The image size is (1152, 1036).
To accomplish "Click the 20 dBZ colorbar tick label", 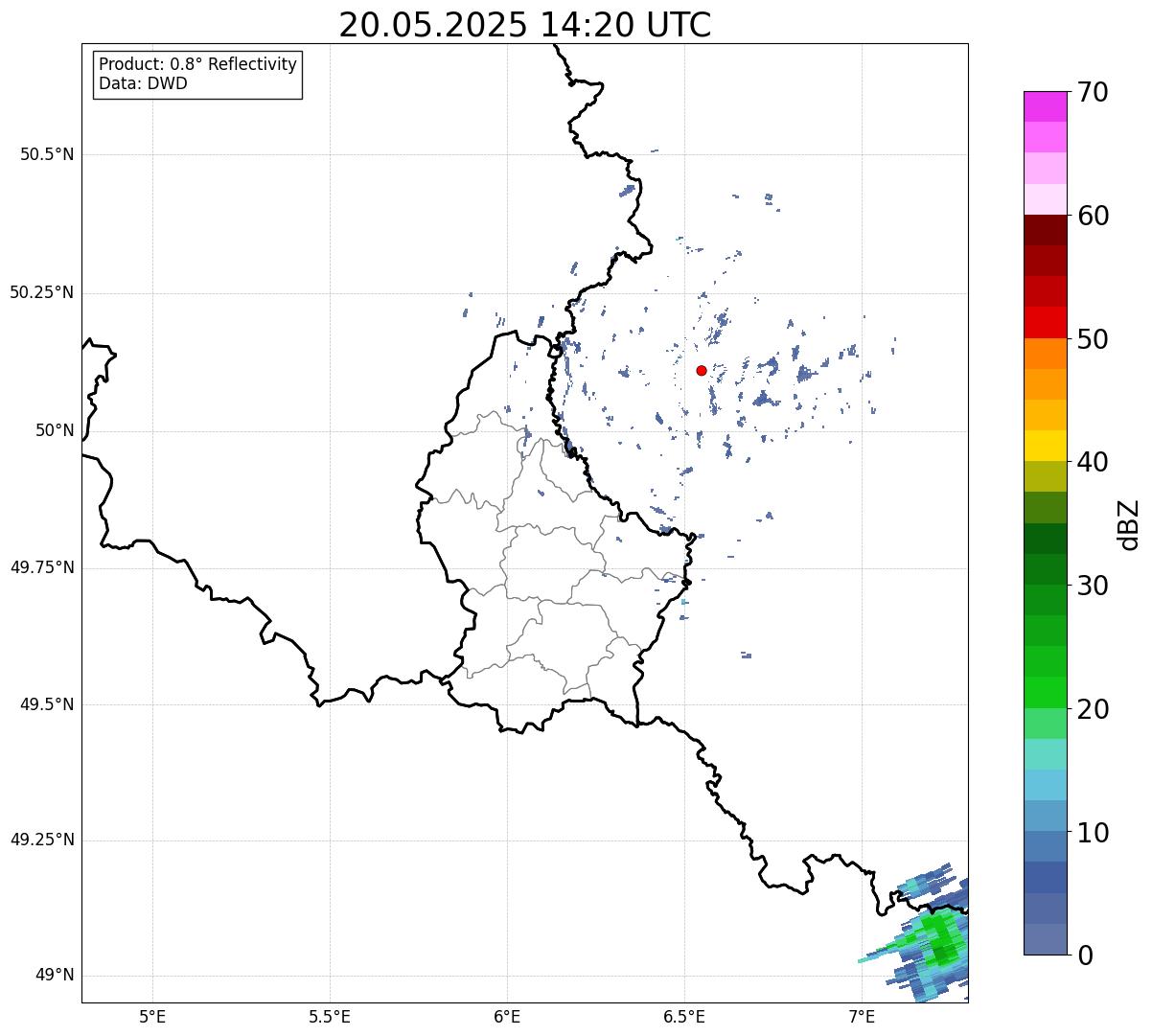I will [x=1093, y=709].
